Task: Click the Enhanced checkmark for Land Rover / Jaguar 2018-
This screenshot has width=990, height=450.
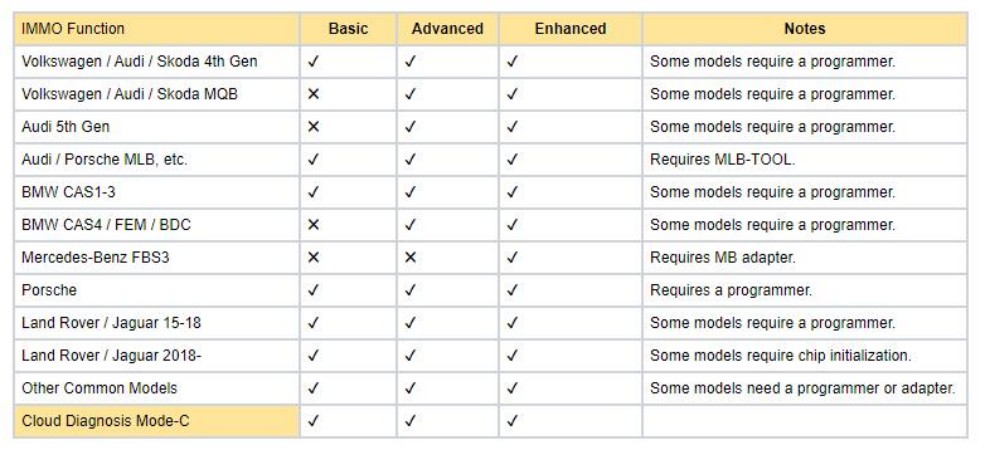Action: click(512, 356)
